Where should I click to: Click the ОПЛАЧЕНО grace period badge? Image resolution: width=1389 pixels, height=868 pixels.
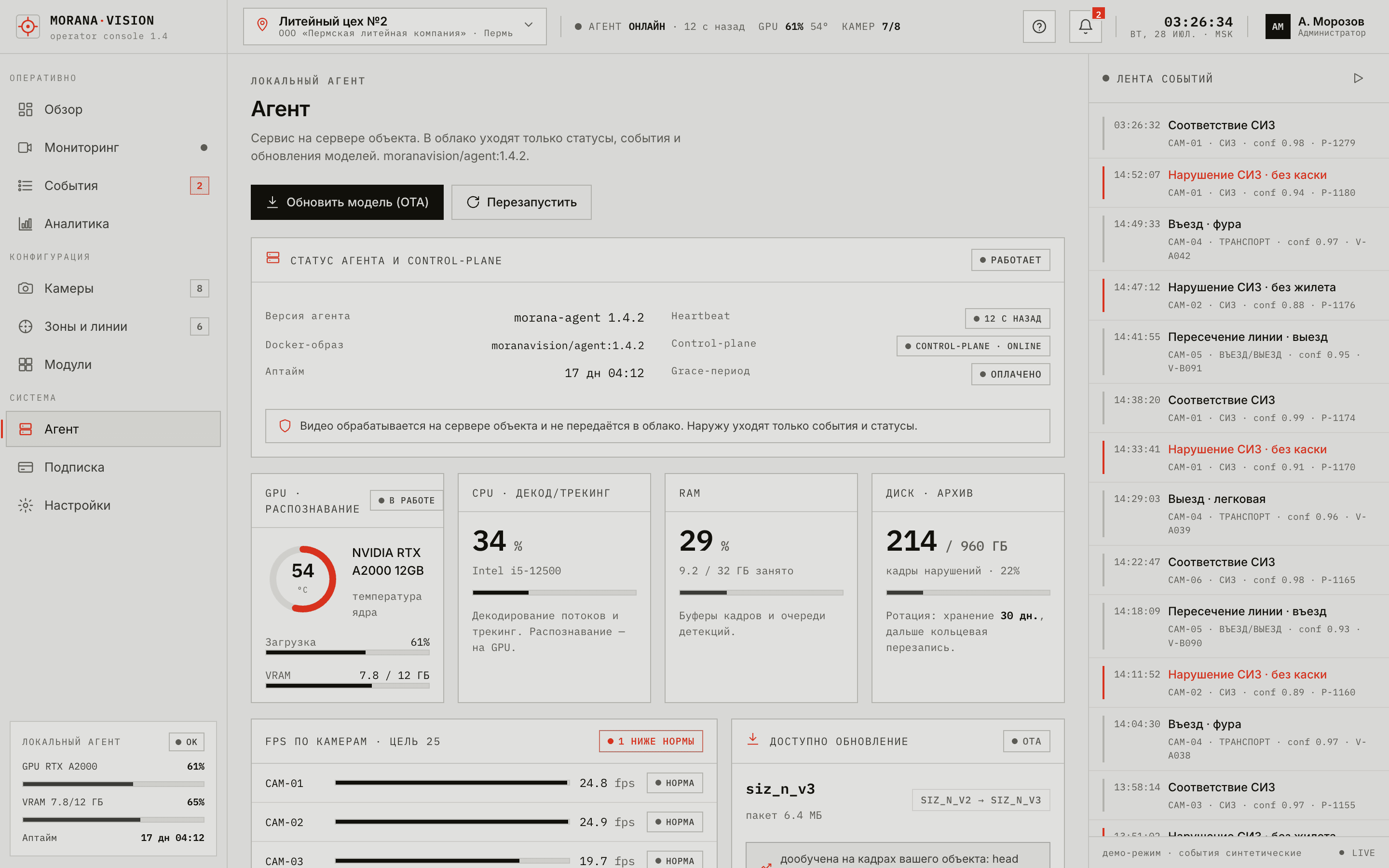click(x=1010, y=374)
